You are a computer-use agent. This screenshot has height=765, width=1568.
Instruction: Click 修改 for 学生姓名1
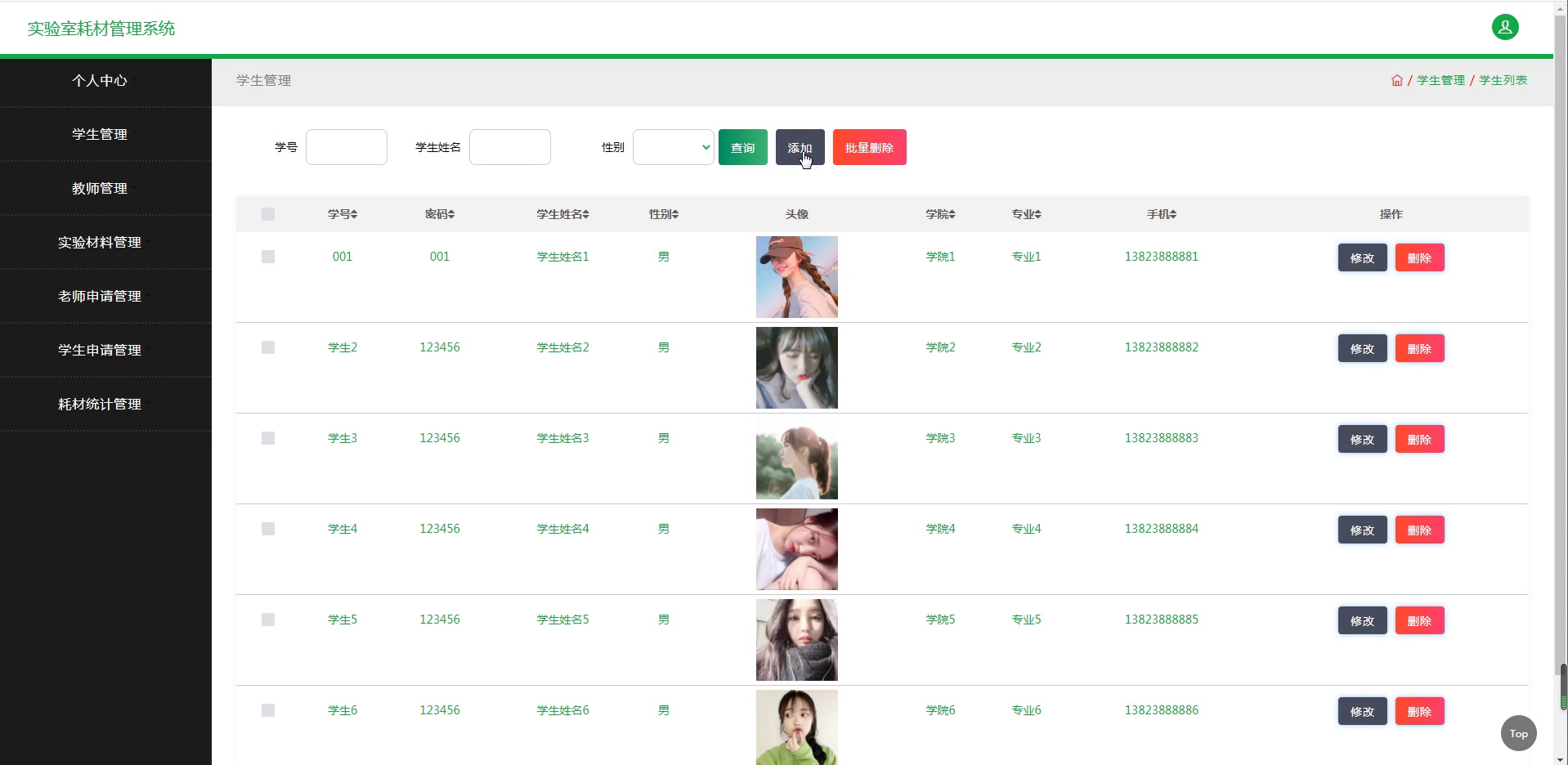(1363, 257)
